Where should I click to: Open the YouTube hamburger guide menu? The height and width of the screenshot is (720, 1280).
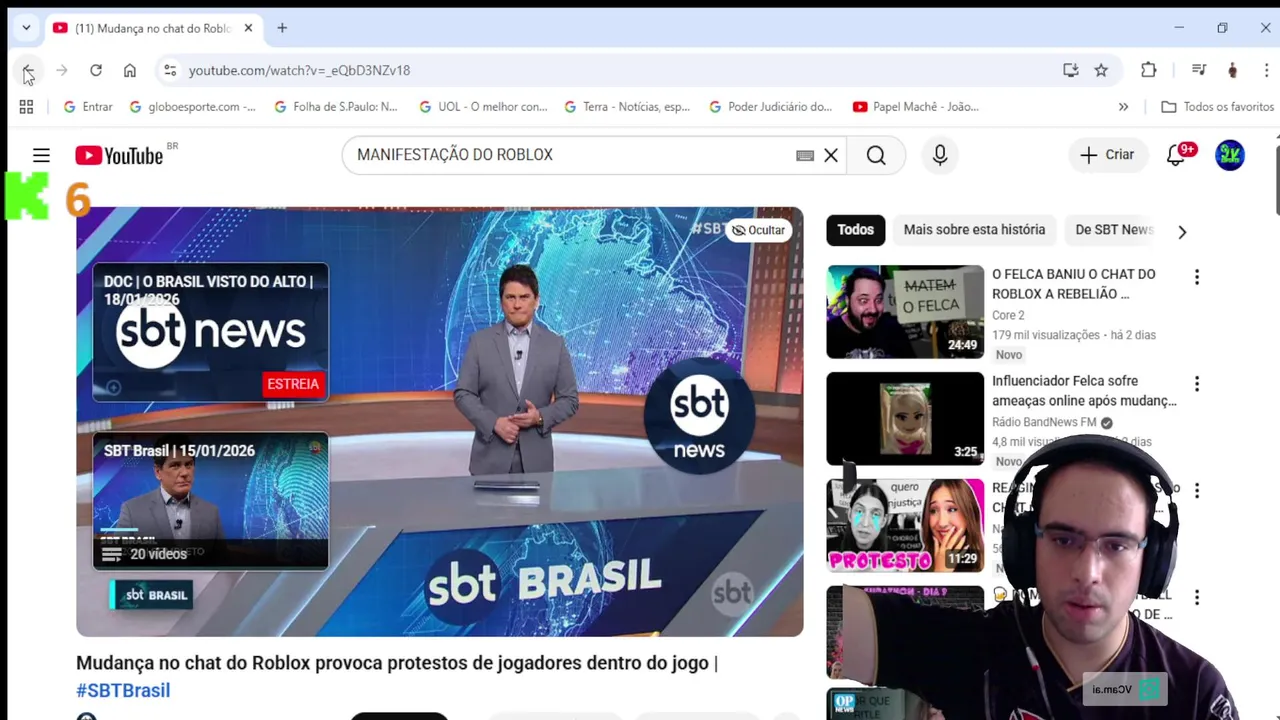click(x=41, y=155)
